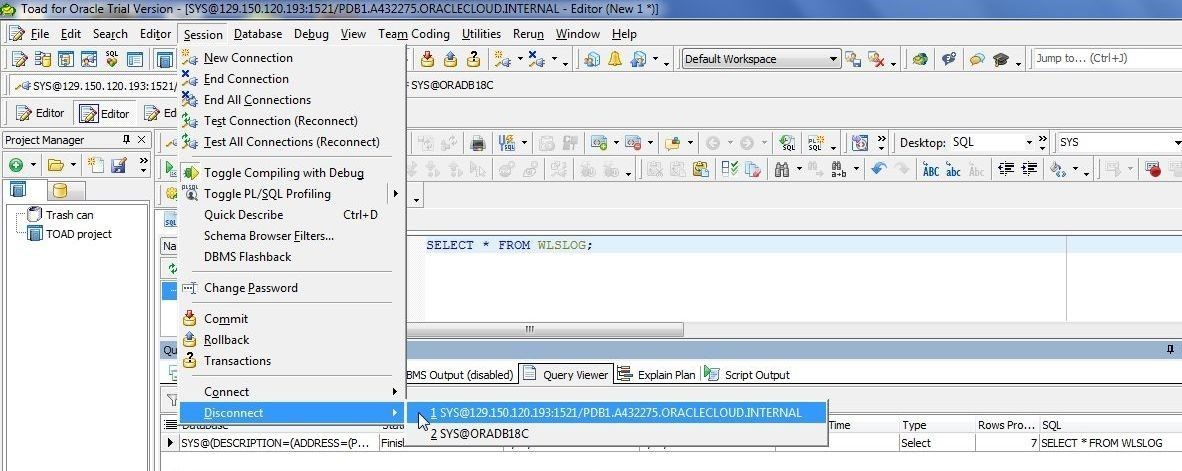Click the End Connection toolbar icon
Viewport: 1182px width, 471px height.
tap(536, 59)
